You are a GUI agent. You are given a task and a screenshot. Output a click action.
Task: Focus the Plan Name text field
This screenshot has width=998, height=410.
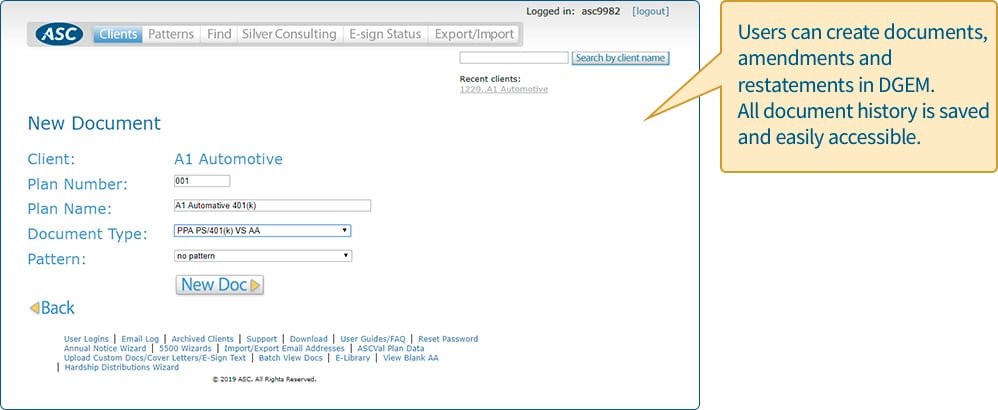point(272,206)
